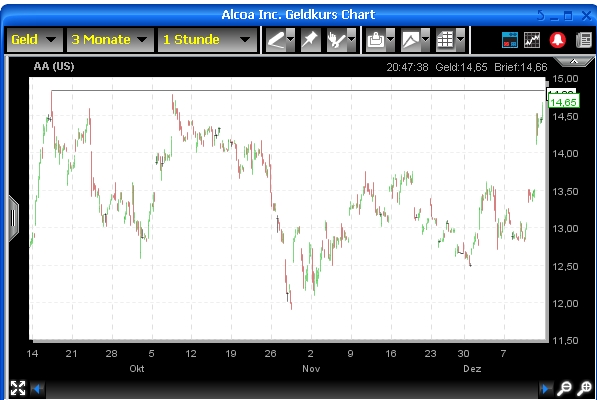Click the Nov month label
597x400 pixels.
click(311, 369)
